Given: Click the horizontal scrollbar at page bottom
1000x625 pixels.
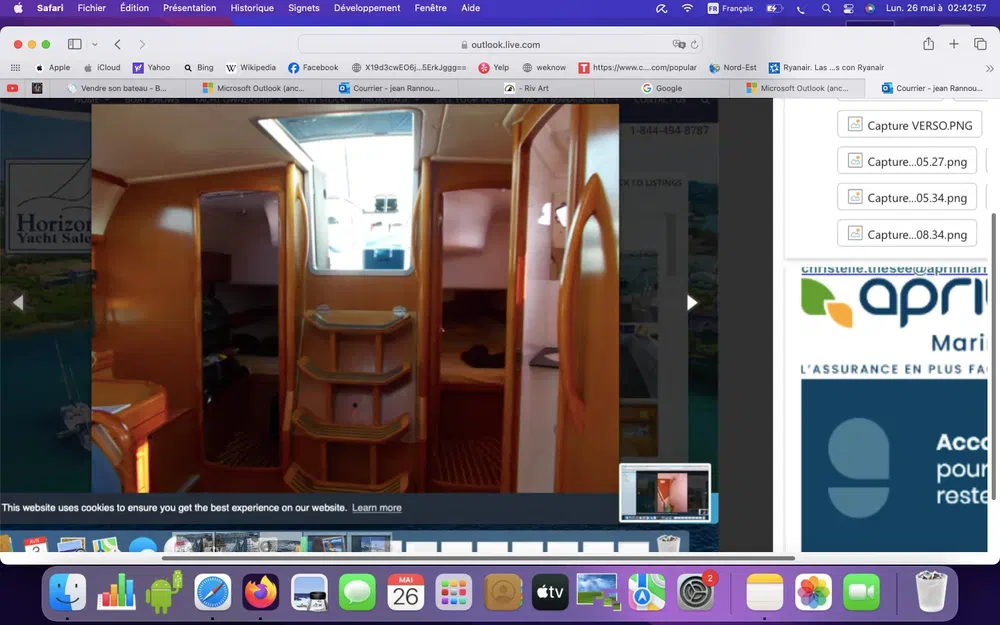Looking at the screenshot, I should 478,558.
